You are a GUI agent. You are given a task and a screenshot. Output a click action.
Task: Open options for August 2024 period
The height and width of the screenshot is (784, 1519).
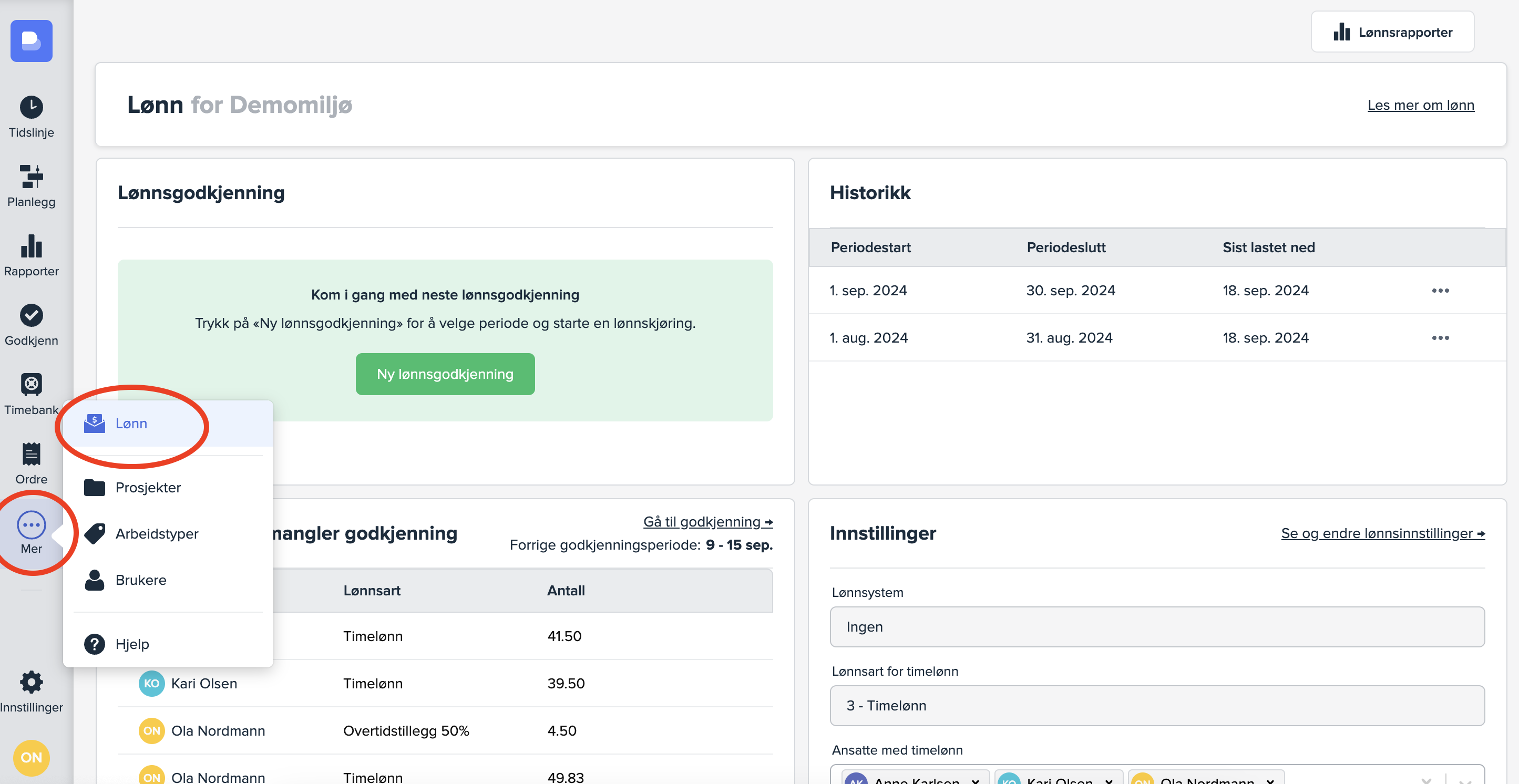tap(1440, 338)
